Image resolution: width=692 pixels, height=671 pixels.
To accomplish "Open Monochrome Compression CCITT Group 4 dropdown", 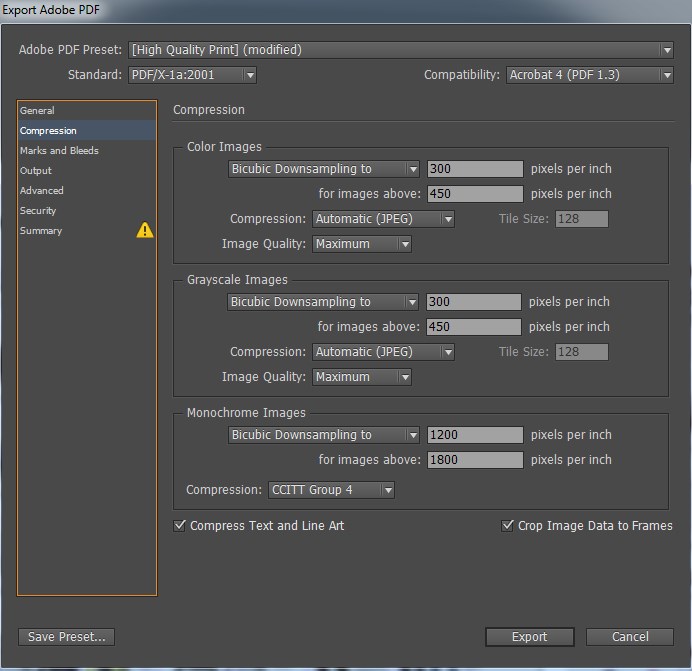I will tap(330, 490).
